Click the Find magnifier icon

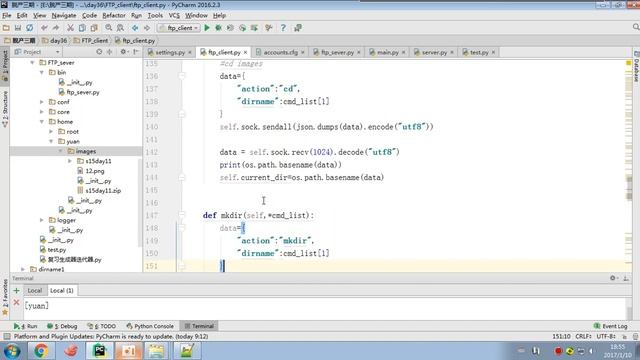[109, 28]
